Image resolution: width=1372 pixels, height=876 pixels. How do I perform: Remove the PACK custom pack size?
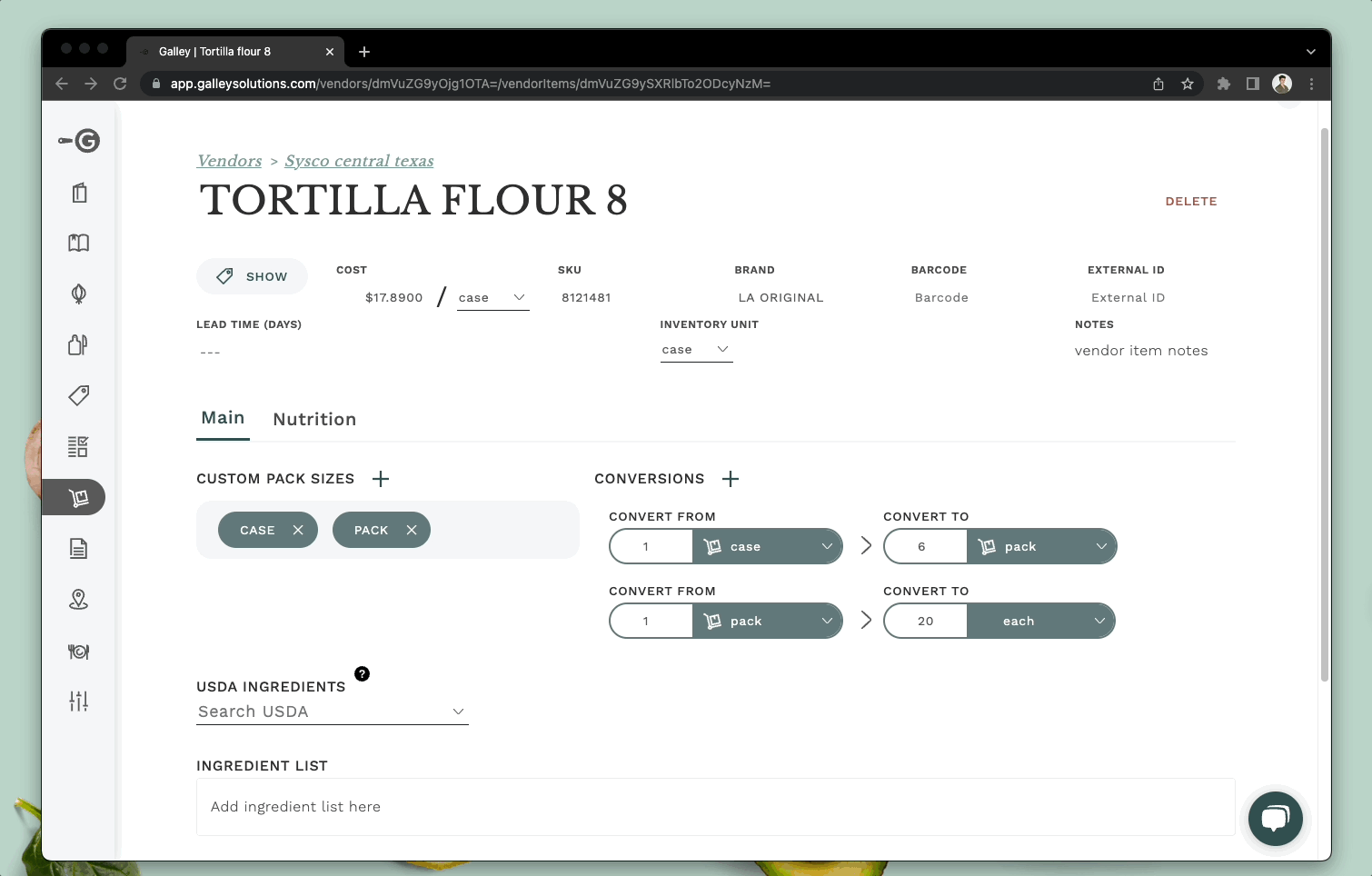411,529
